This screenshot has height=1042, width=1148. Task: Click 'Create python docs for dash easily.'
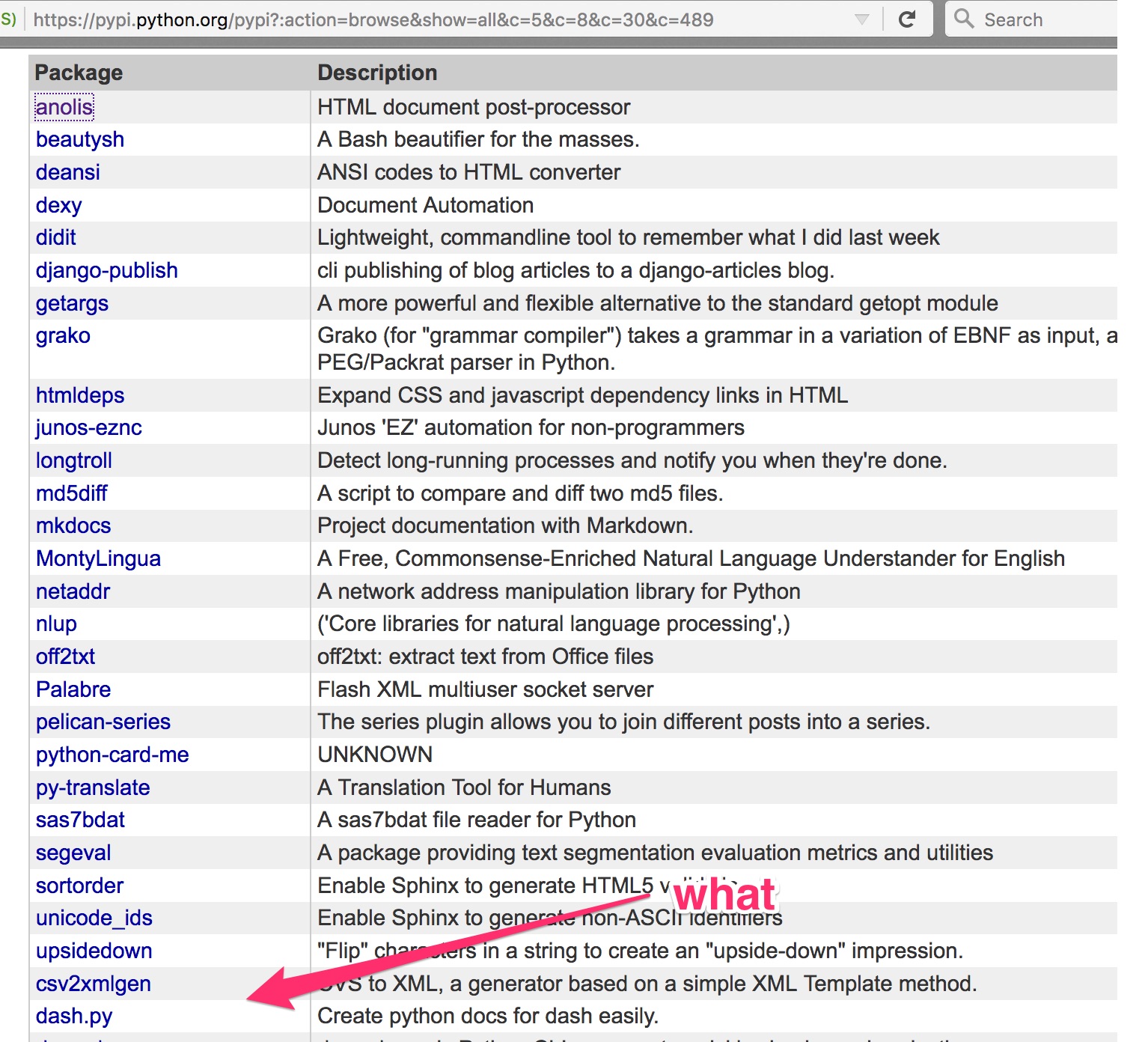pos(488,1016)
